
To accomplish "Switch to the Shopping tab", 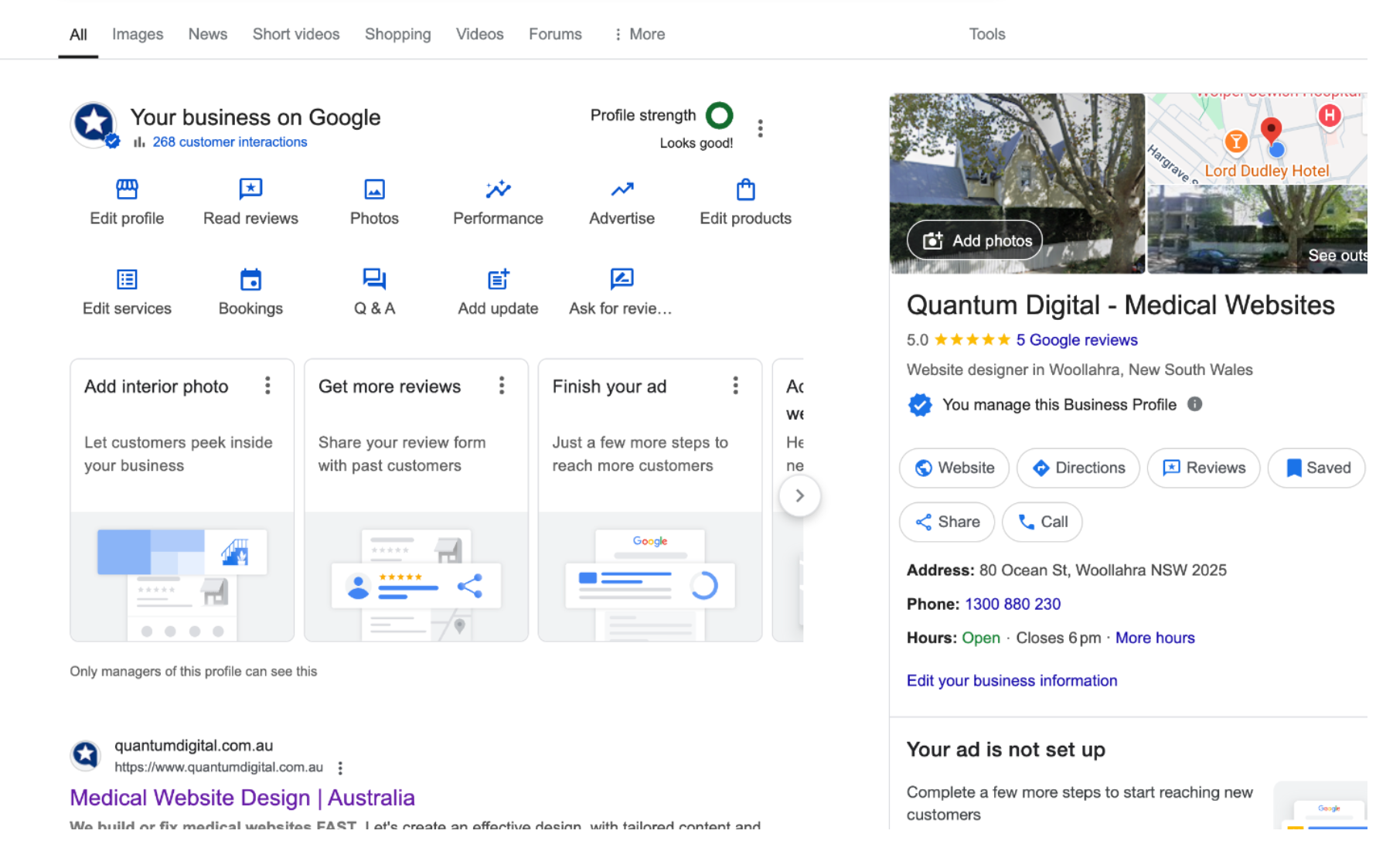I will tap(398, 34).
